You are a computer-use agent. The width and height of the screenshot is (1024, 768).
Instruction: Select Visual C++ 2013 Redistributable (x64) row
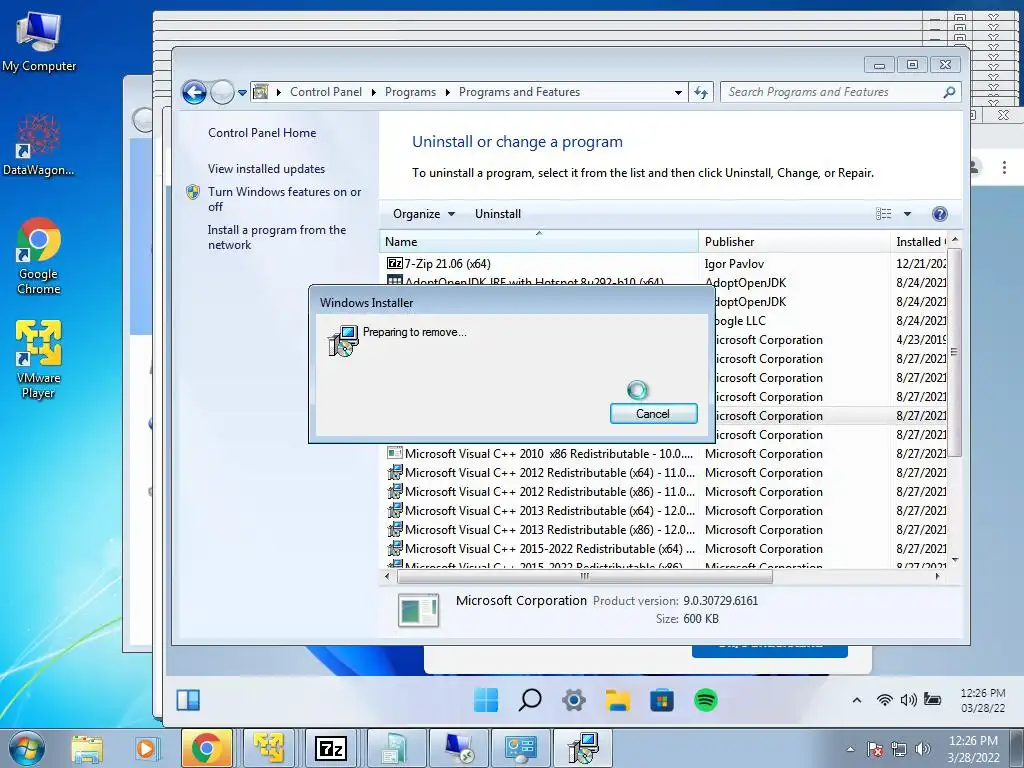541,511
